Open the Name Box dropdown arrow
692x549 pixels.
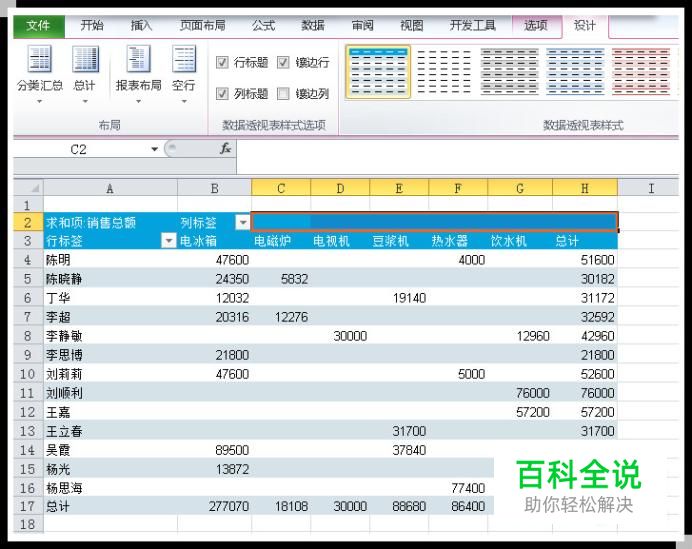pos(154,149)
